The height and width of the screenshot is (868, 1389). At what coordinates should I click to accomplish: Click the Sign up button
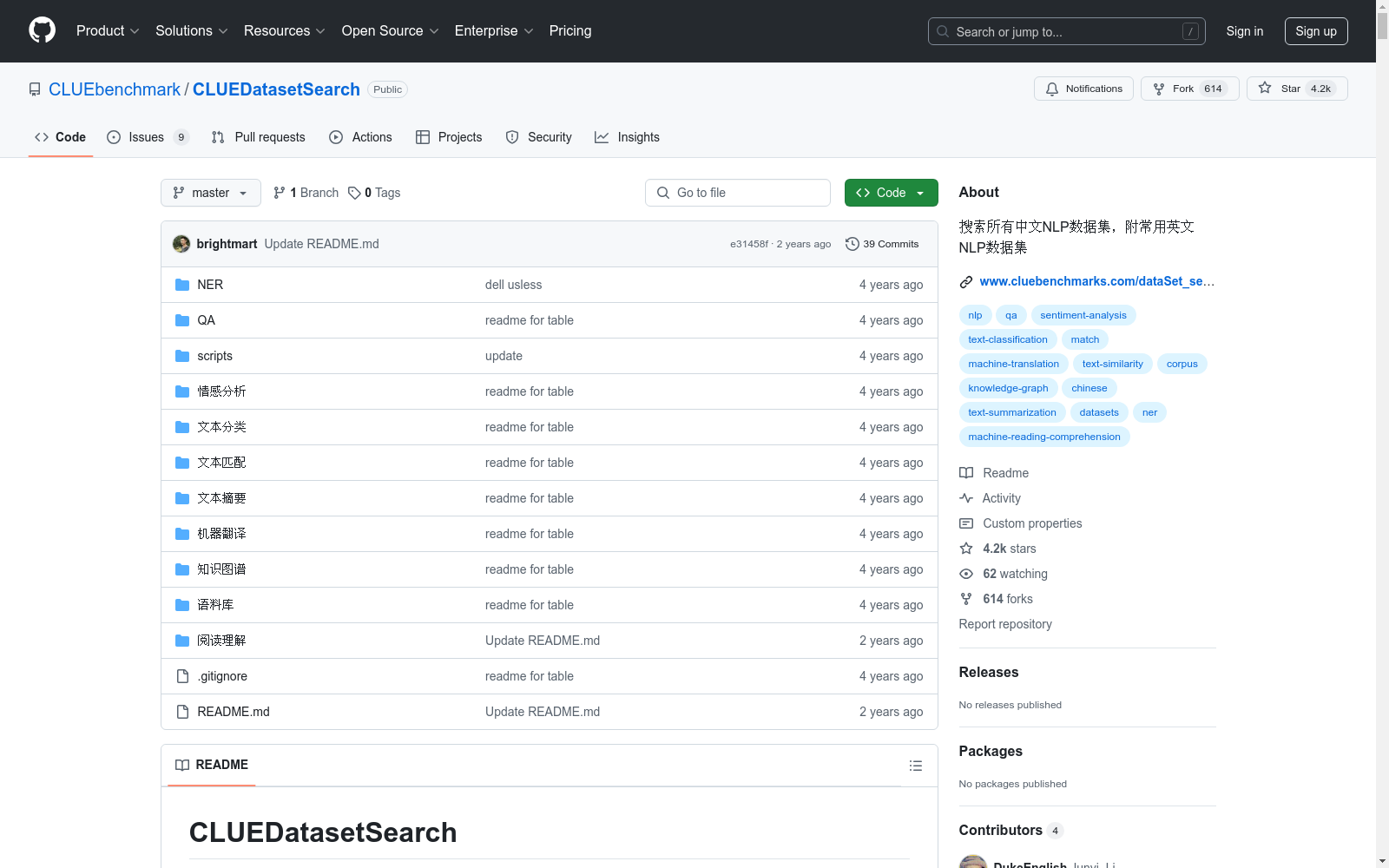(x=1316, y=31)
